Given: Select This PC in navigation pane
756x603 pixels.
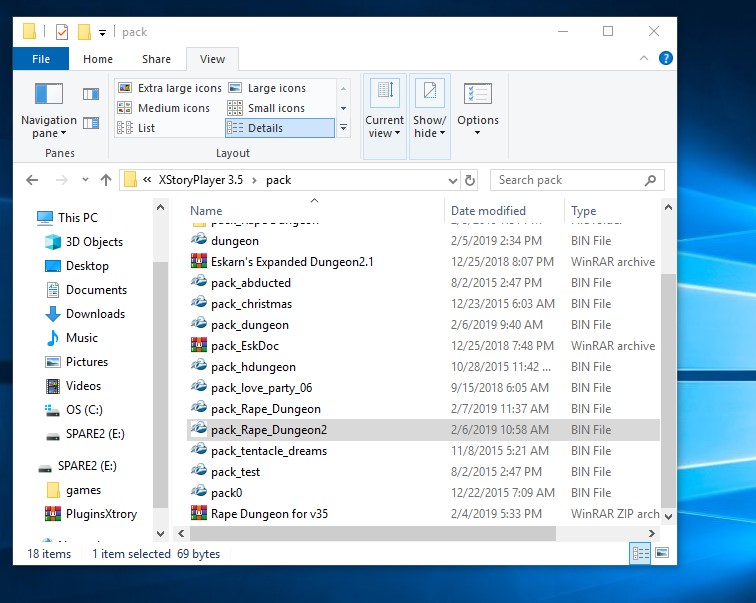Looking at the screenshot, I should 68,218.
